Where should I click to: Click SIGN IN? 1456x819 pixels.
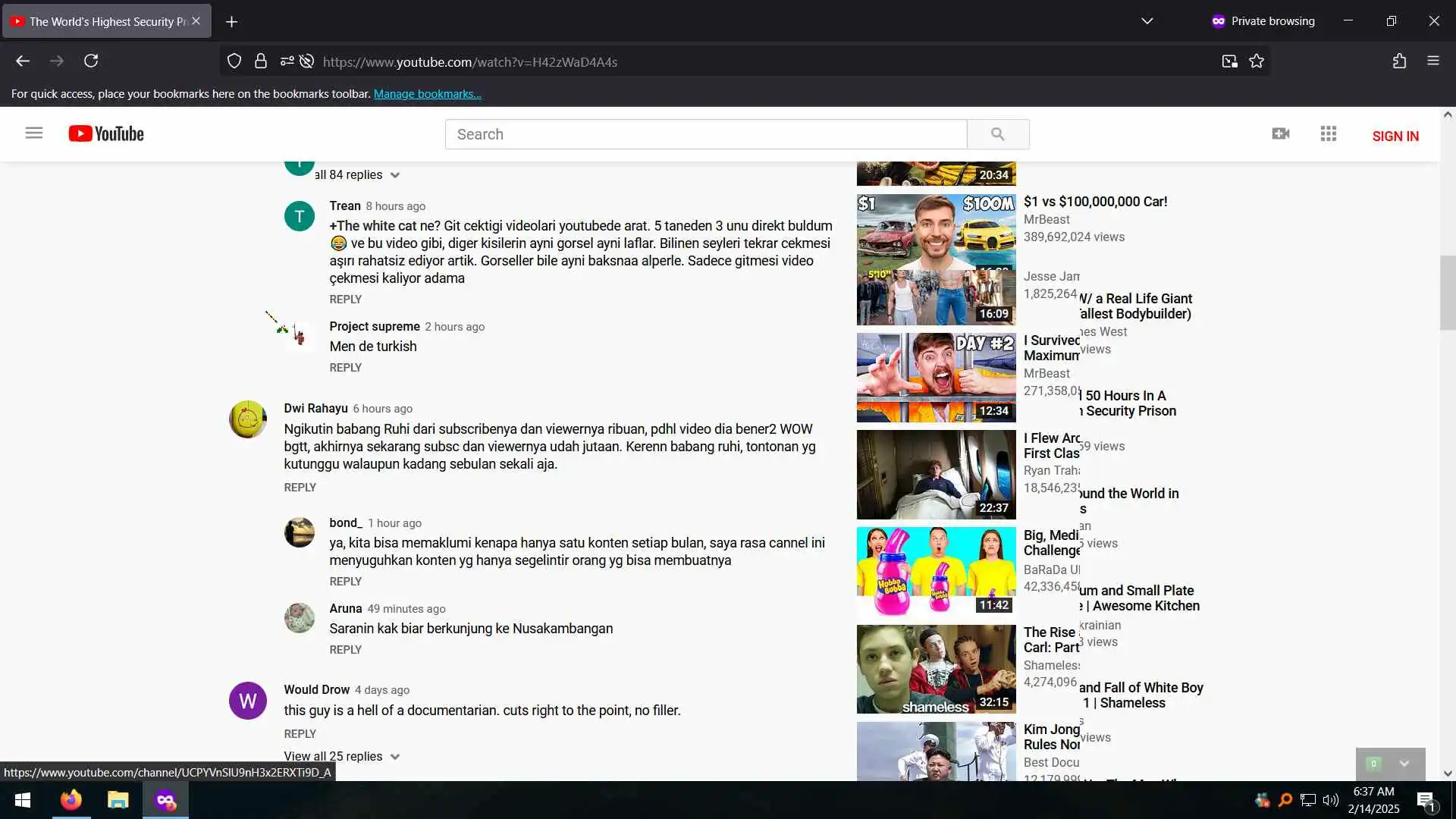[1395, 136]
